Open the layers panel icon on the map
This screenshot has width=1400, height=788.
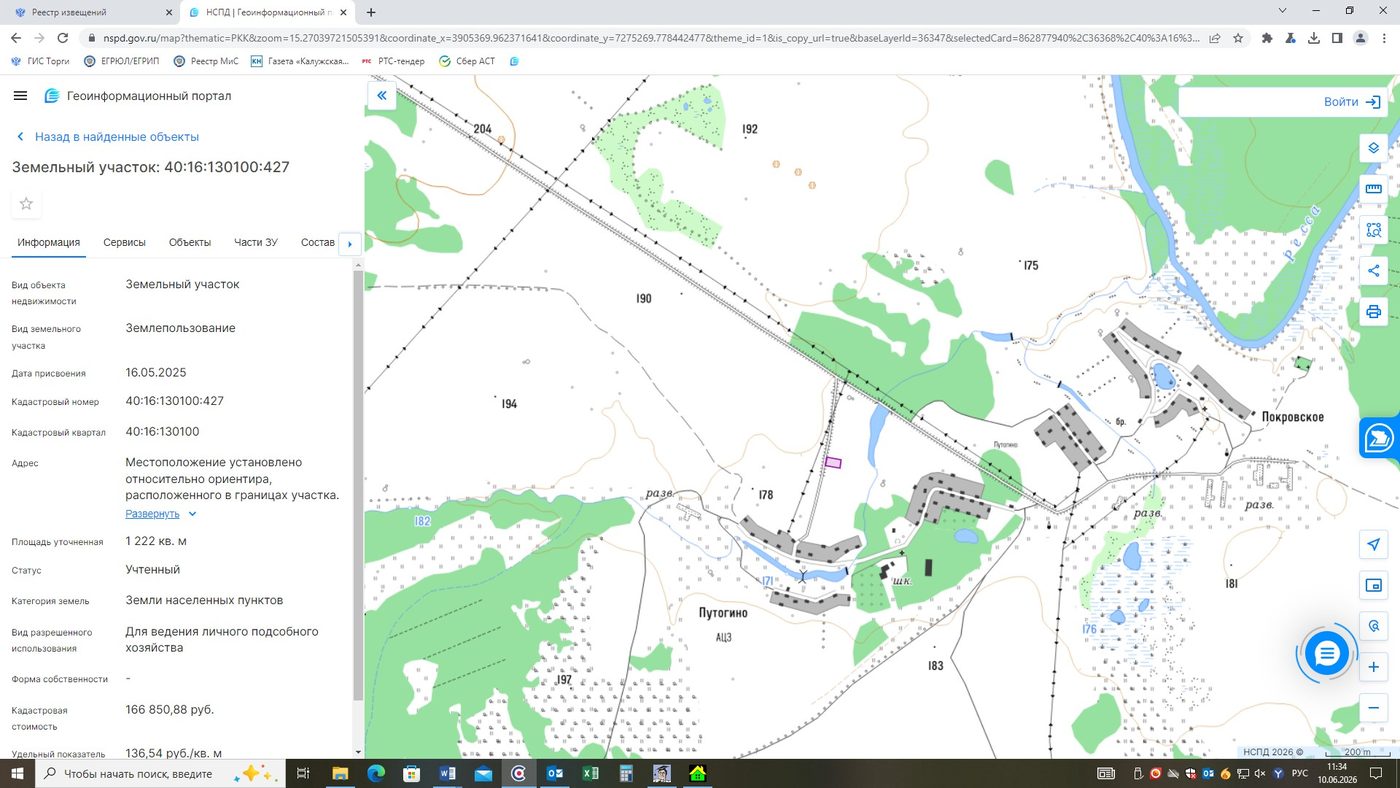(x=1374, y=147)
